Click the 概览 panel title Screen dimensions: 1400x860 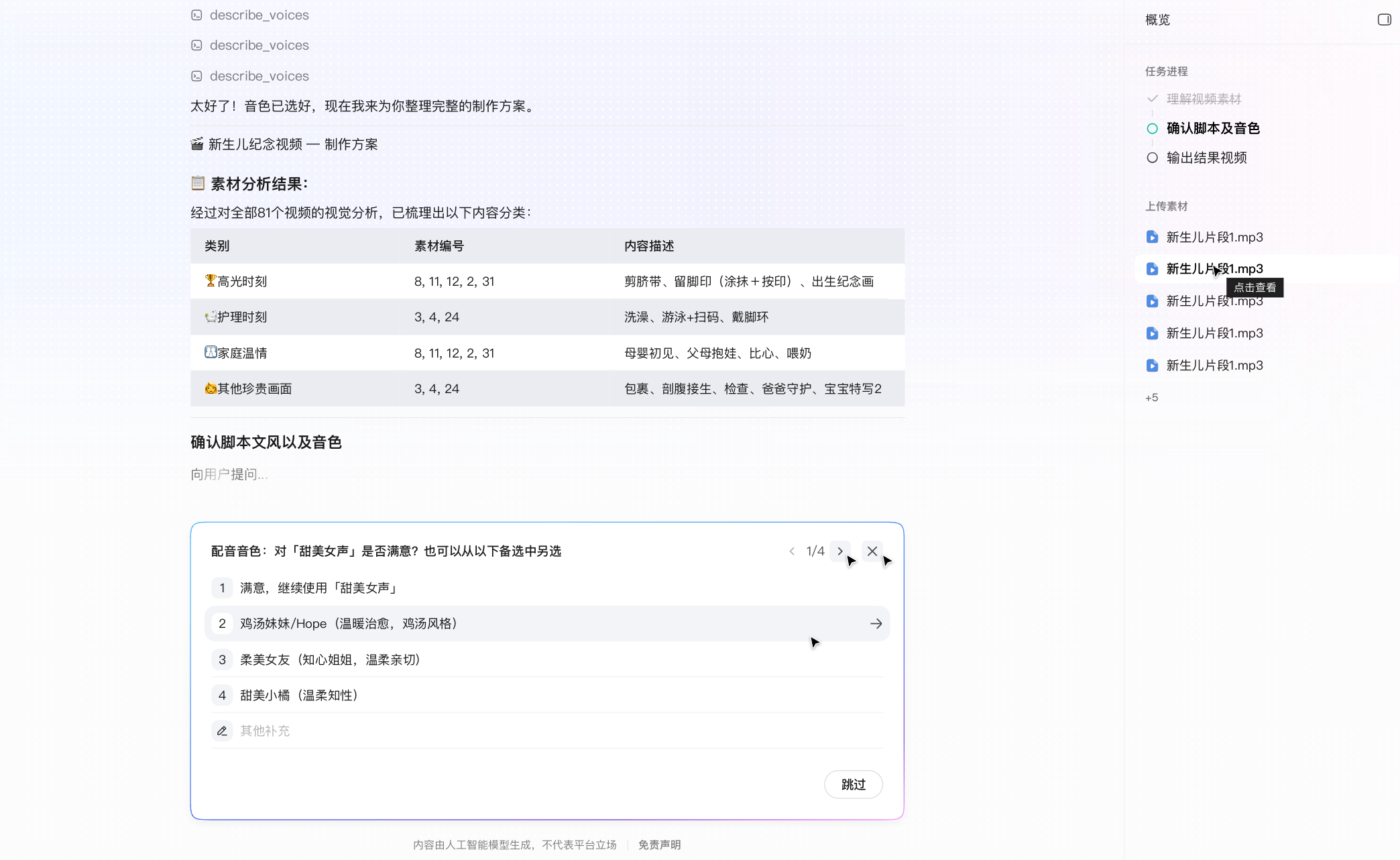(1157, 19)
